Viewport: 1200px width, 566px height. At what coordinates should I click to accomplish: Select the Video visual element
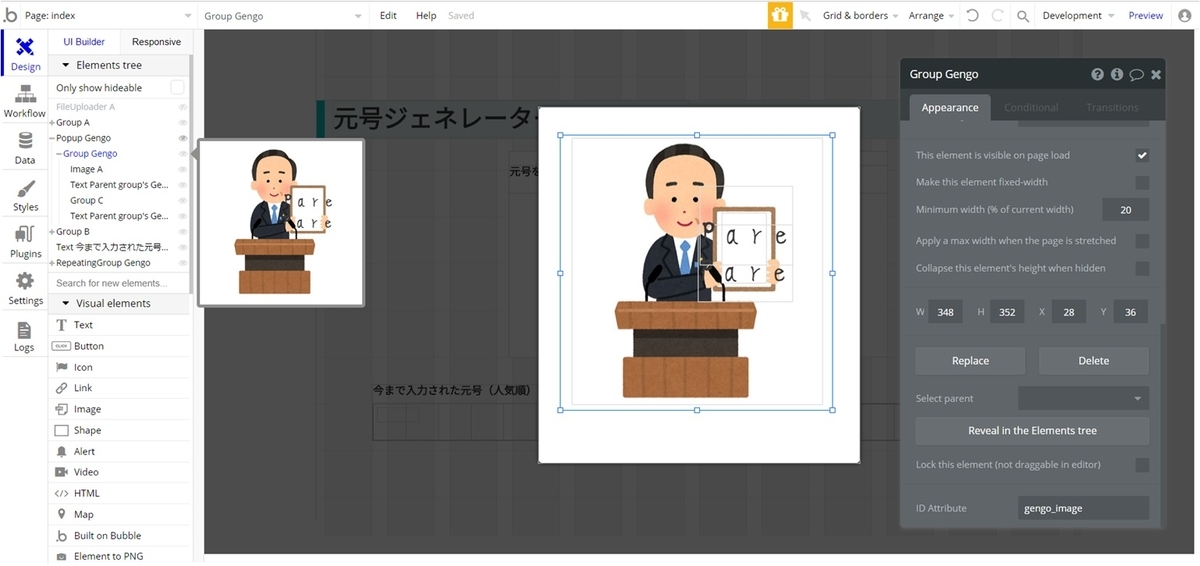pyautogui.click(x=119, y=472)
